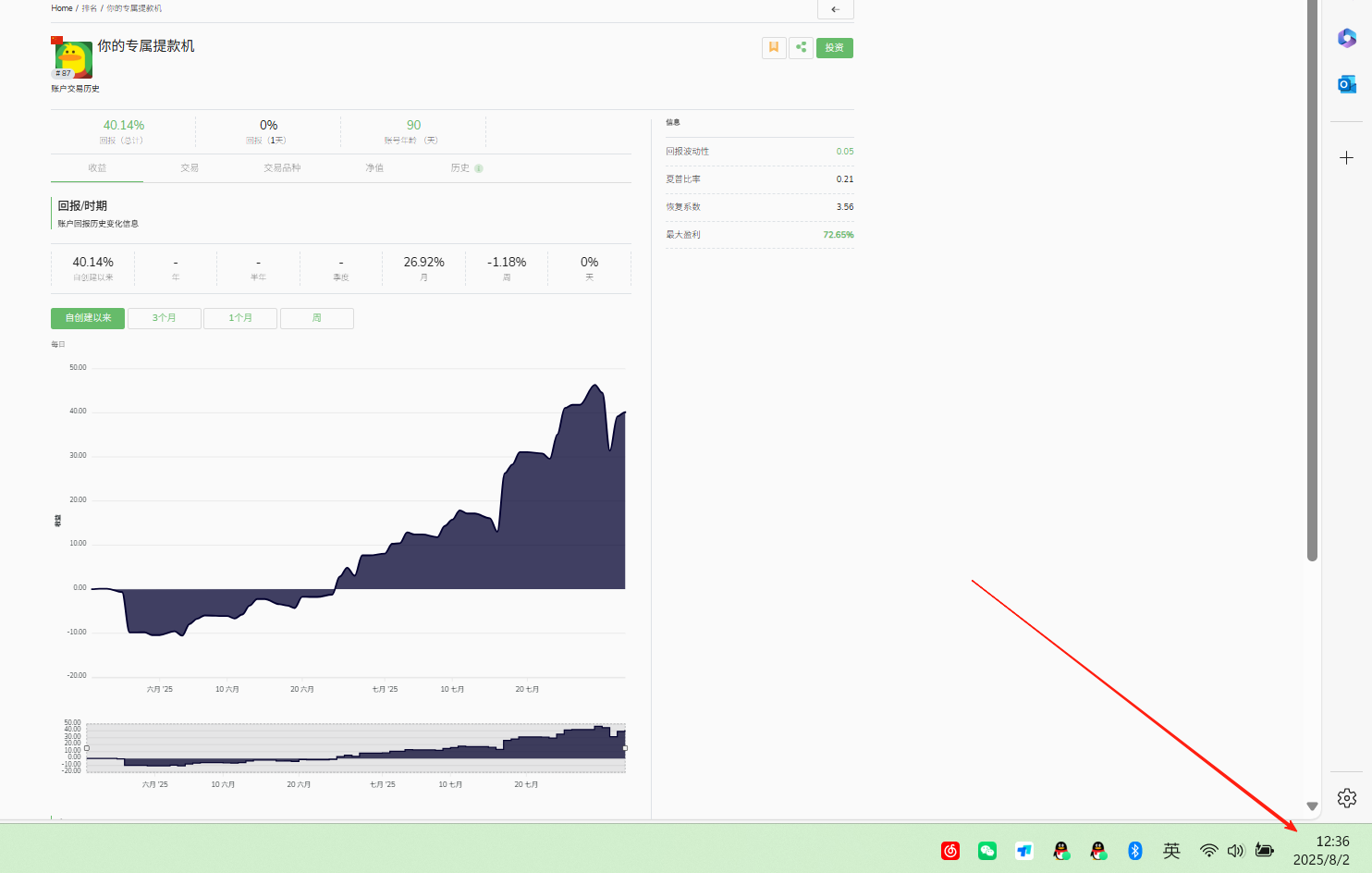Image resolution: width=1372 pixels, height=873 pixels.
Task: Click the page vertical scrollbar thumb
Action: tap(1312, 280)
